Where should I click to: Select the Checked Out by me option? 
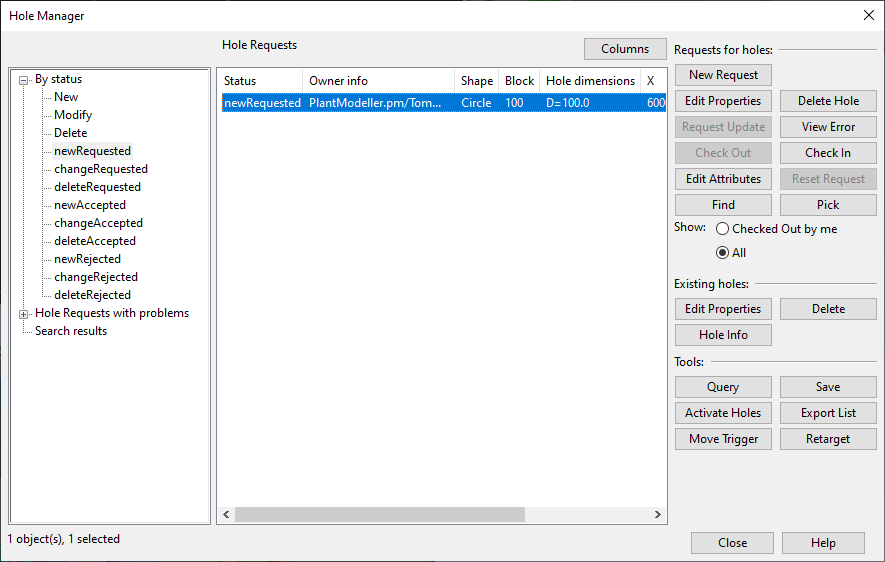click(x=722, y=229)
